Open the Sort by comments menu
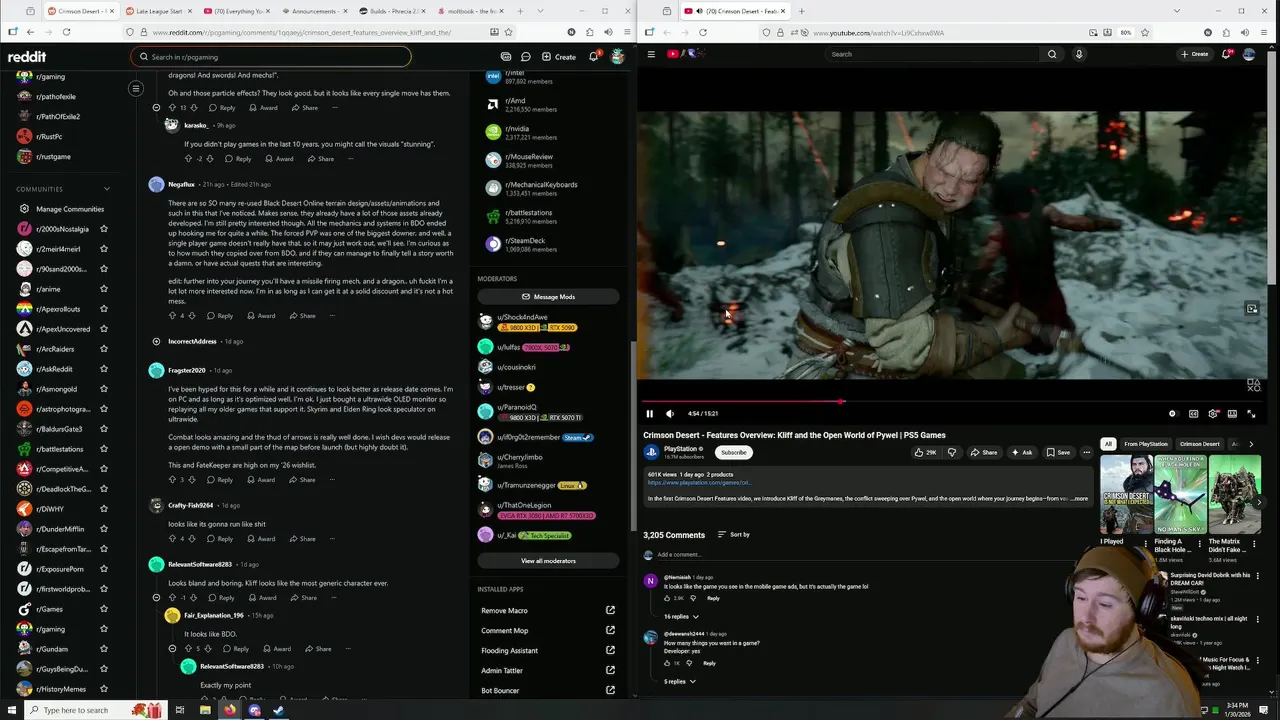The image size is (1280, 720). point(734,534)
